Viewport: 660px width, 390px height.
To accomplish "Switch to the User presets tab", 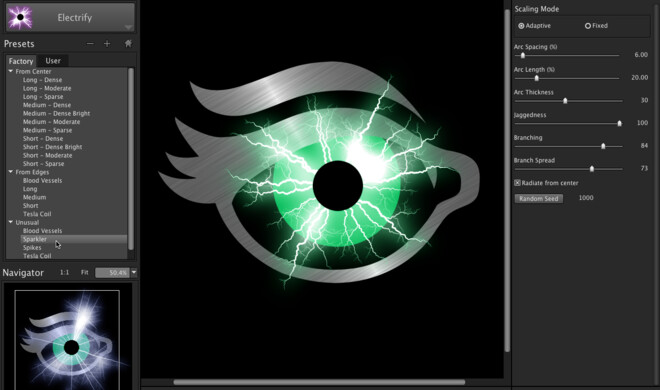I will coord(53,61).
